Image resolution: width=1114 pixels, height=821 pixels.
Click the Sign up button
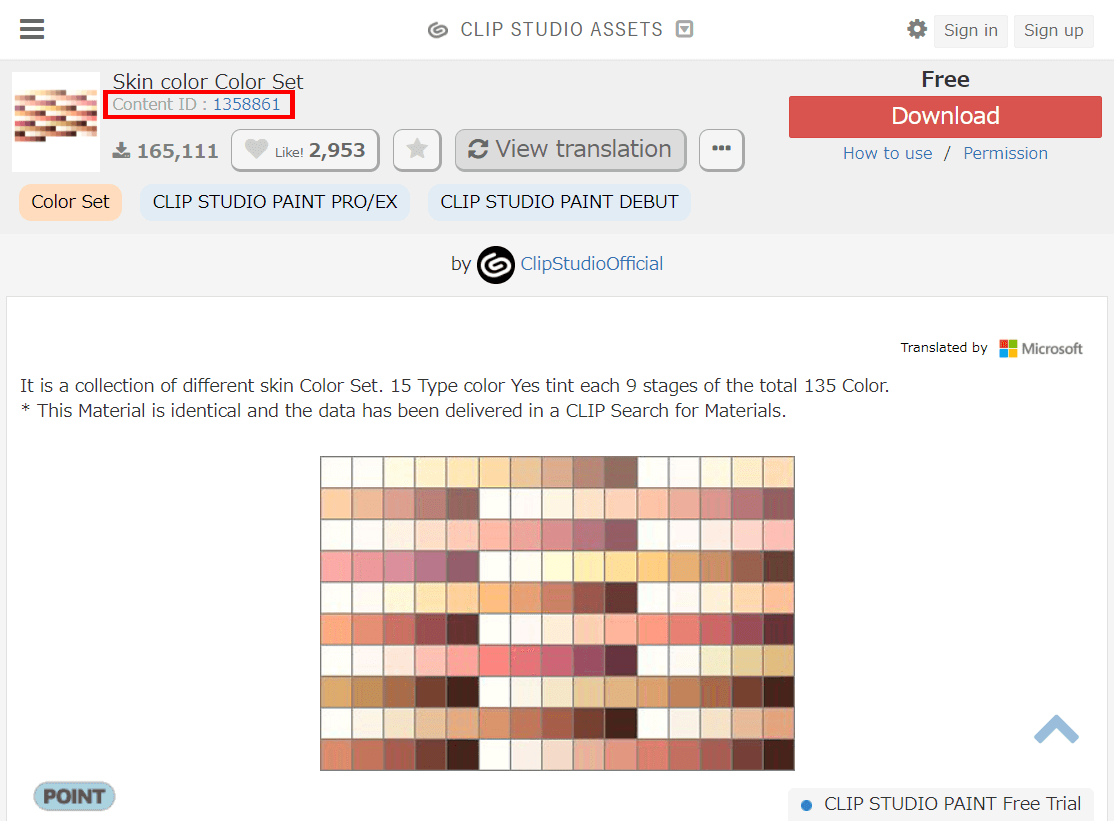click(1053, 31)
